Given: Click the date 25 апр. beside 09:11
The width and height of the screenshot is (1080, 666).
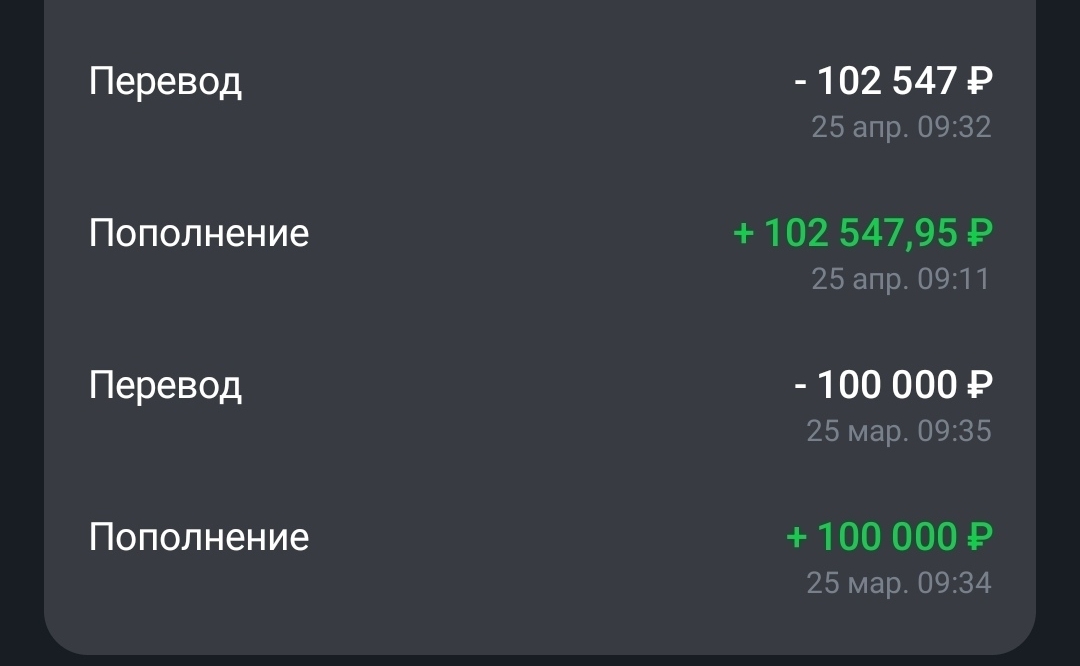Looking at the screenshot, I should 859,279.
